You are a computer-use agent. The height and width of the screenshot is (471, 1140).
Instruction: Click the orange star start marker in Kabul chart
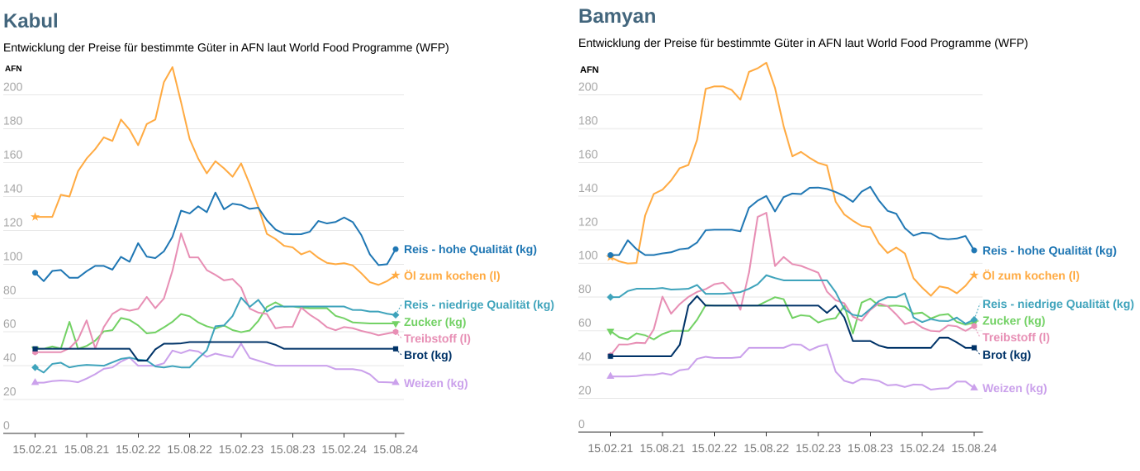click(35, 216)
